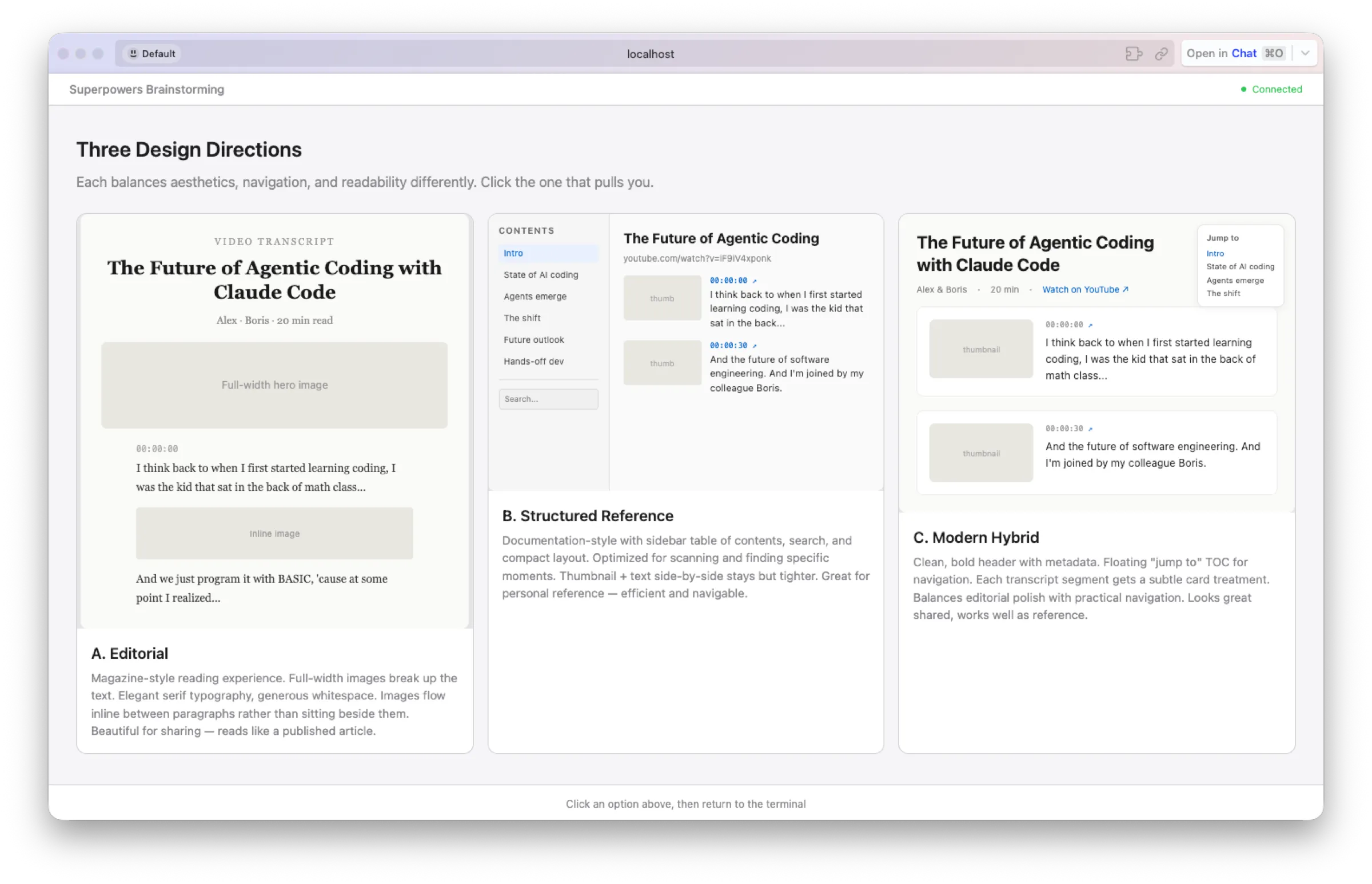
Task: Choose the A. Editorial design option
Action: tap(130, 653)
